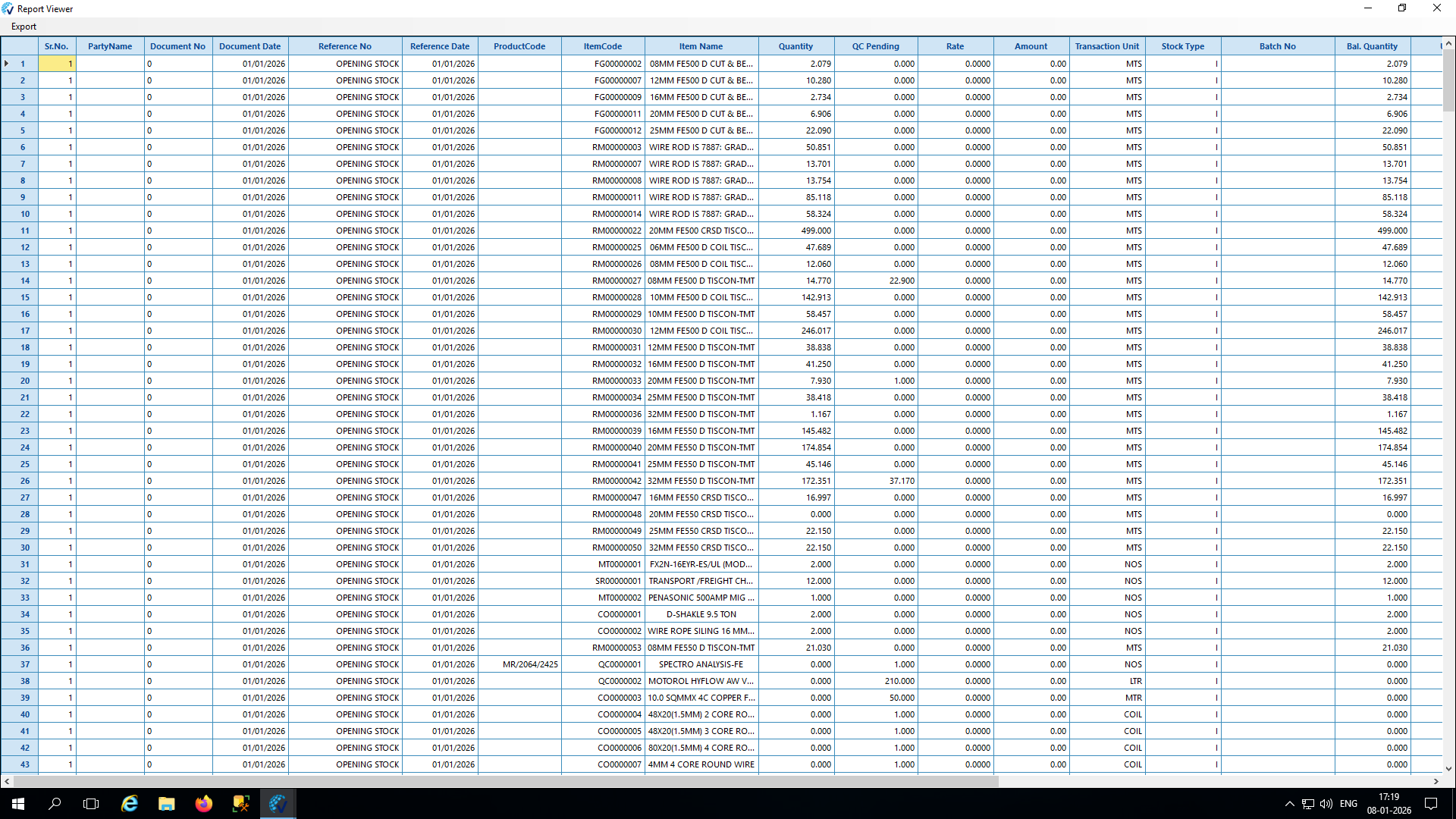1456x819 pixels.
Task: Select the SPECTRO ANALYSIS-FE item cell
Action: 701,664
